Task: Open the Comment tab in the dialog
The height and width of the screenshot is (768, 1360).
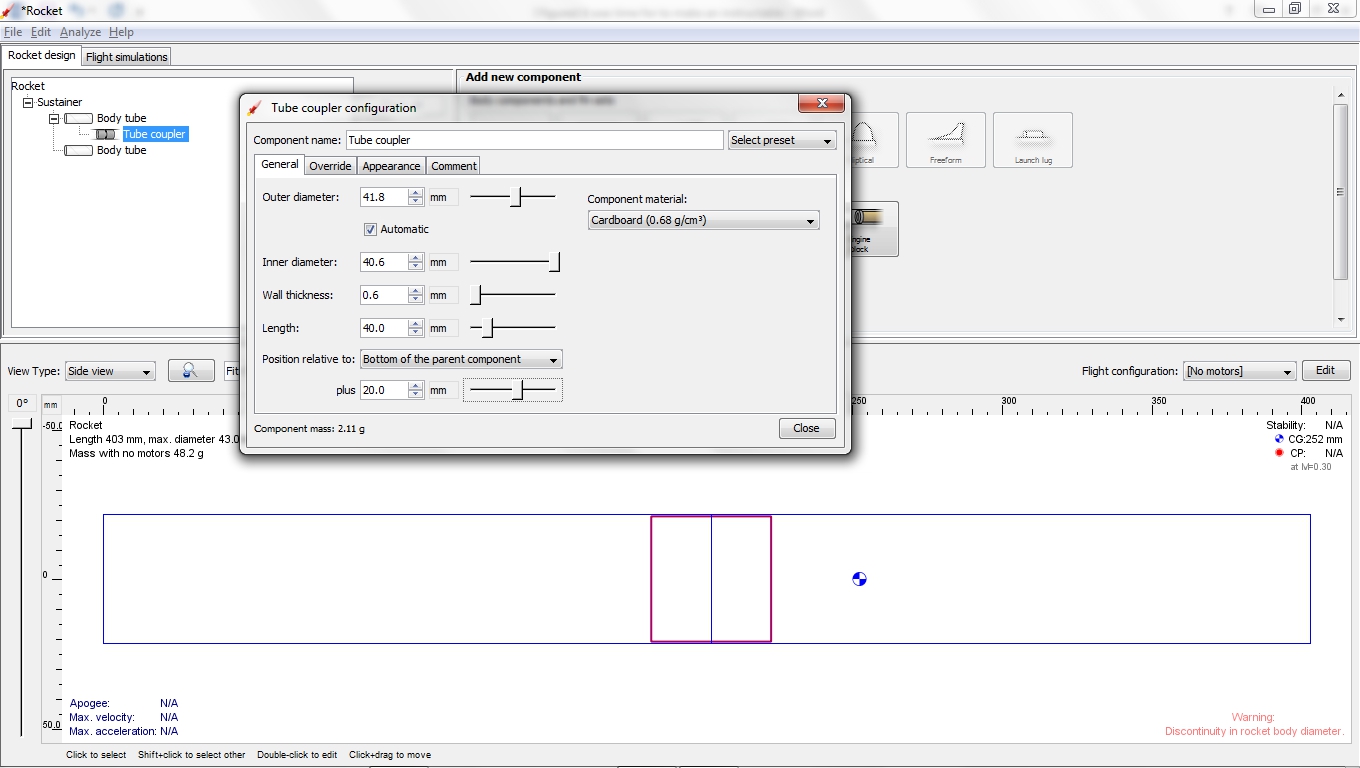Action: tap(454, 166)
